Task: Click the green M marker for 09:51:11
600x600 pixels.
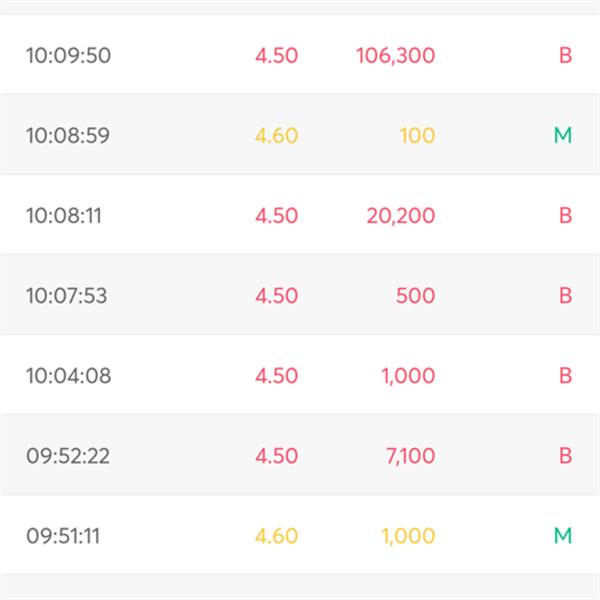Action: pos(563,535)
